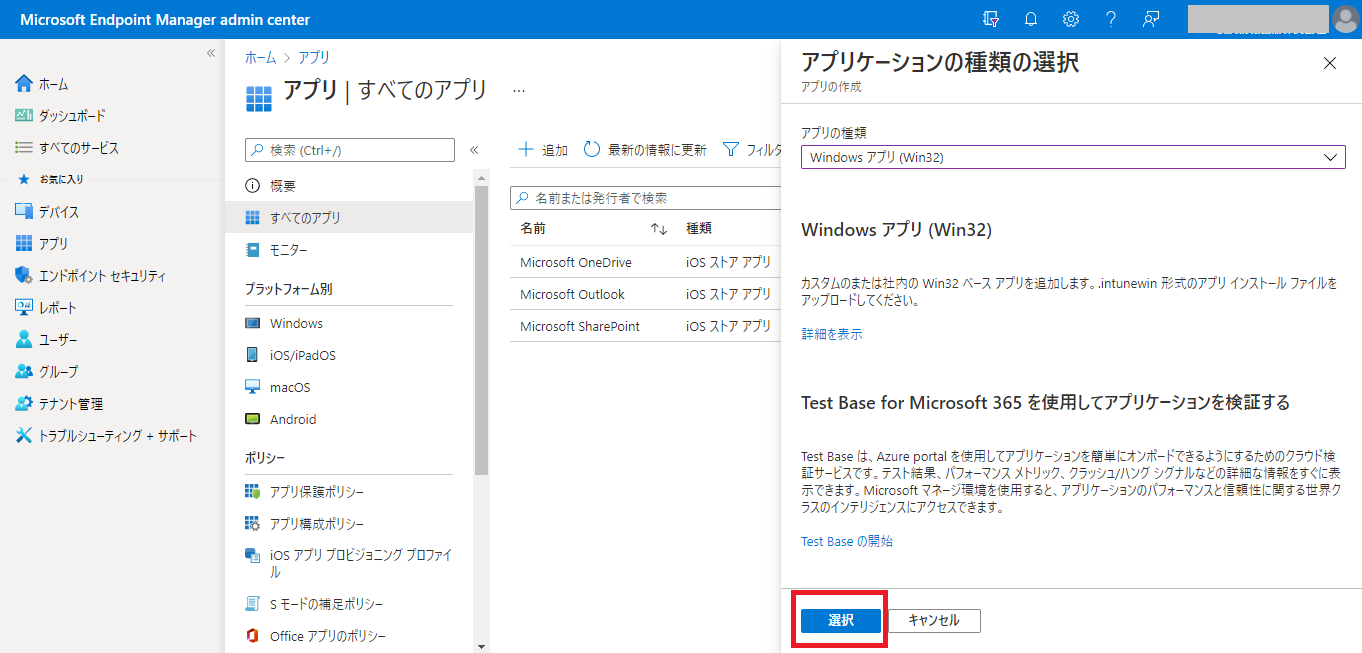Click the 詳細を表示 link
Screen dimensions: 1362x653
click(832, 334)
